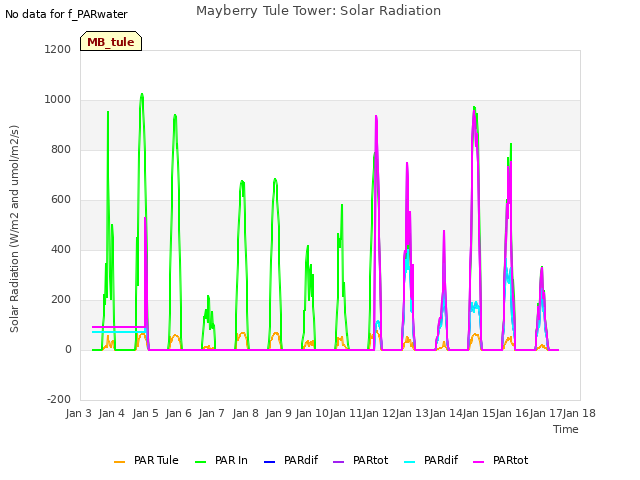Click the 'Jan 16' x-axis tick label

[513, 413]
